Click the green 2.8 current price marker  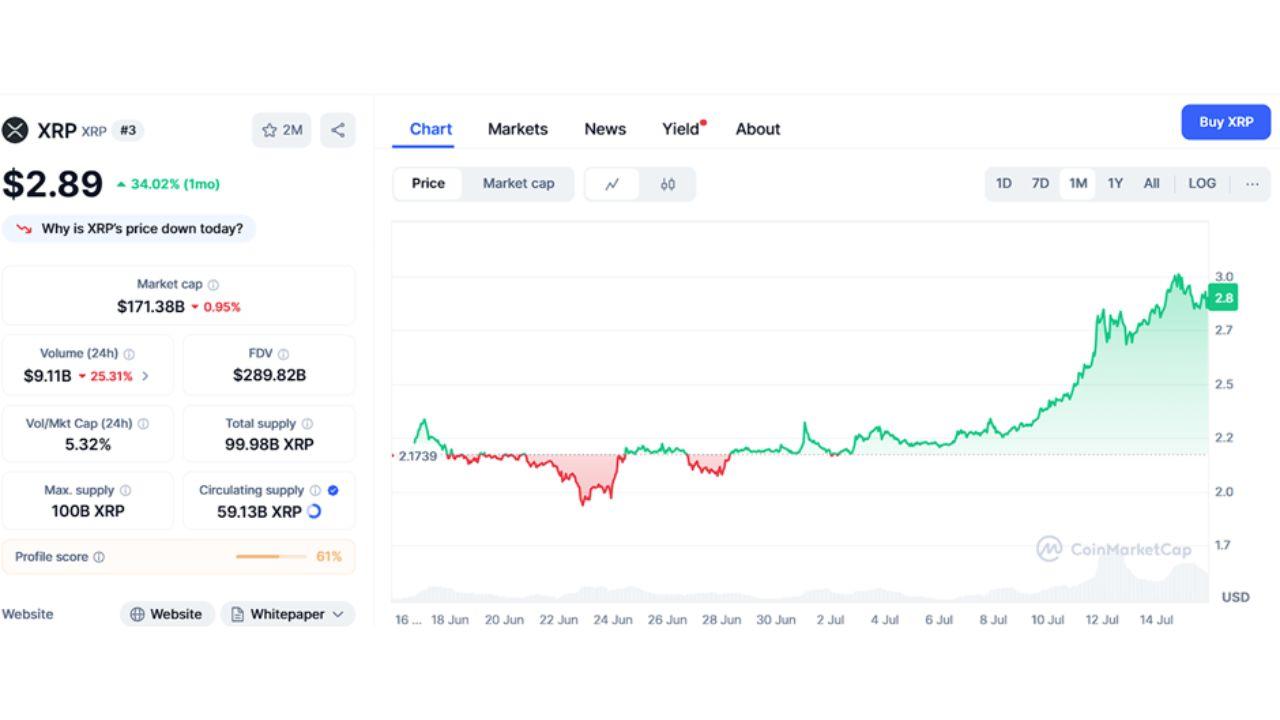pos(1223,298)
